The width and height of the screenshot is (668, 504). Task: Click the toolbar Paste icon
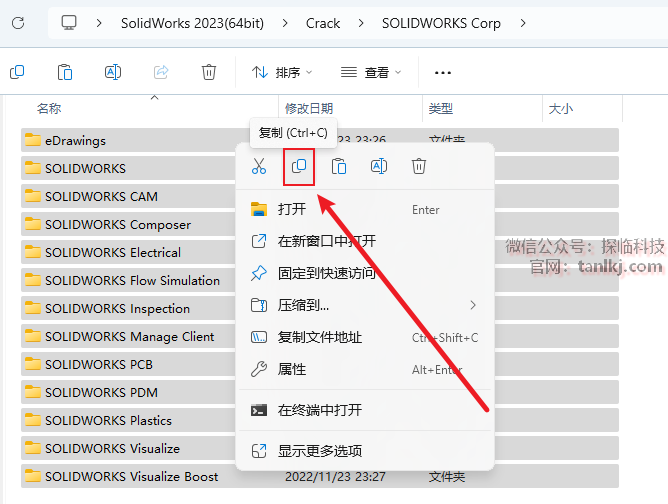(65, 72)
